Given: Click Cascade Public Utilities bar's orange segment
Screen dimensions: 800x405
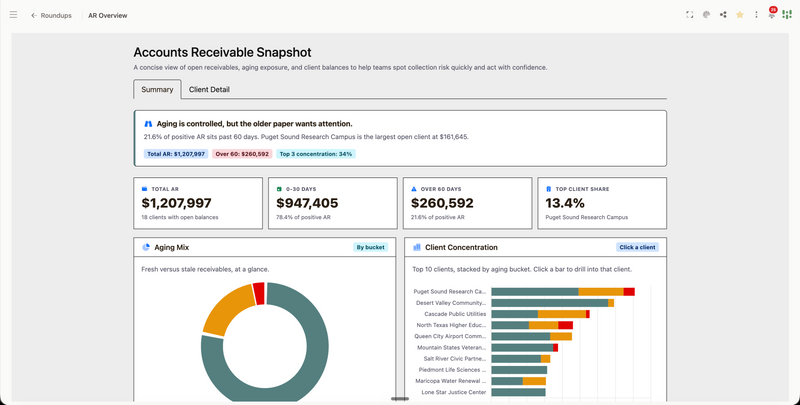Looking at the screenshot, I should 562,314.
